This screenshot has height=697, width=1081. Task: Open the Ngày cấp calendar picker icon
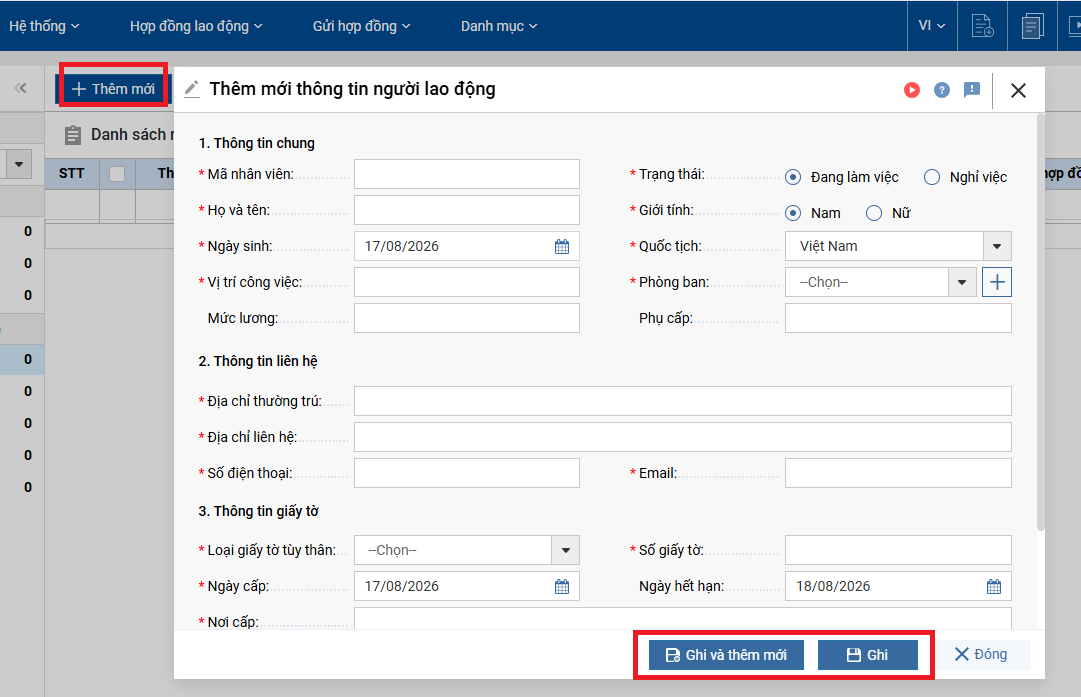pyautogui.click(x=562, y=586)
